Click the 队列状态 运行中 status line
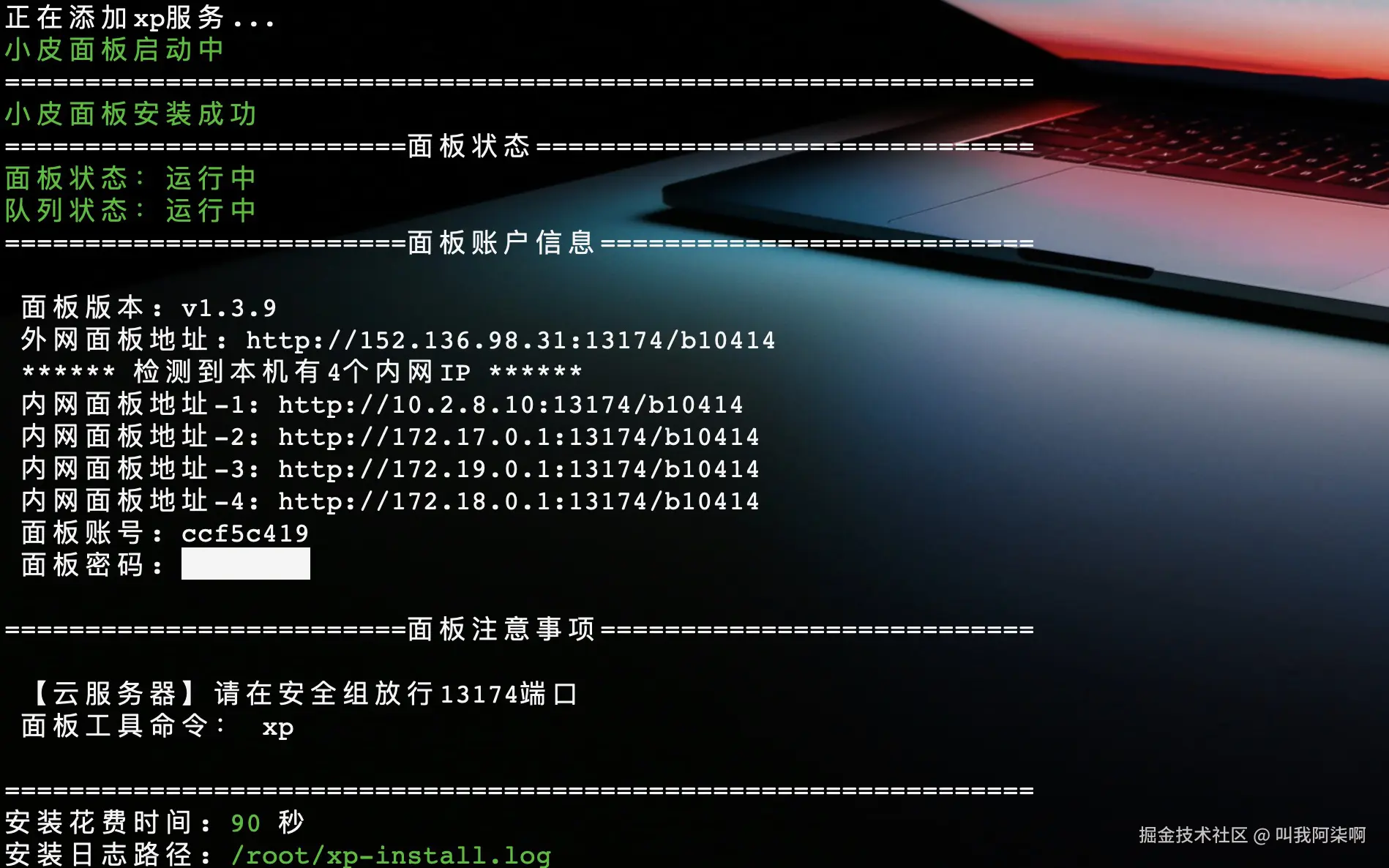Image resolution: width=1389 pixels, height=868 pixels. (130, 210)
